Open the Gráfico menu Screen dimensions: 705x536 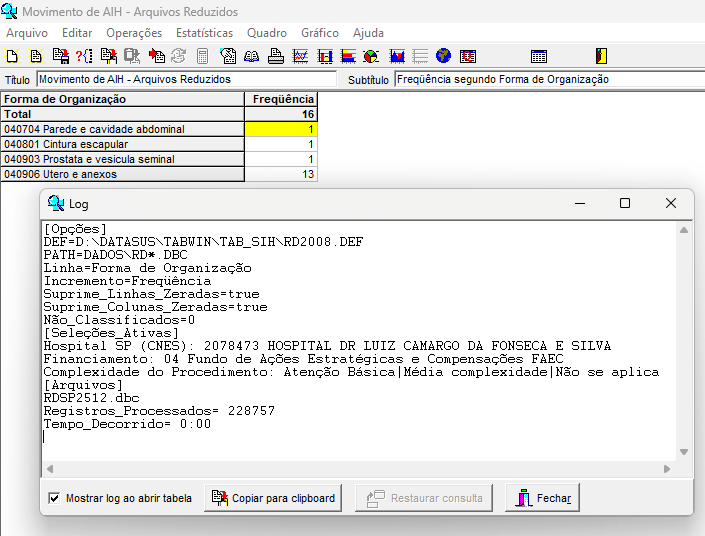click(320, 33)
